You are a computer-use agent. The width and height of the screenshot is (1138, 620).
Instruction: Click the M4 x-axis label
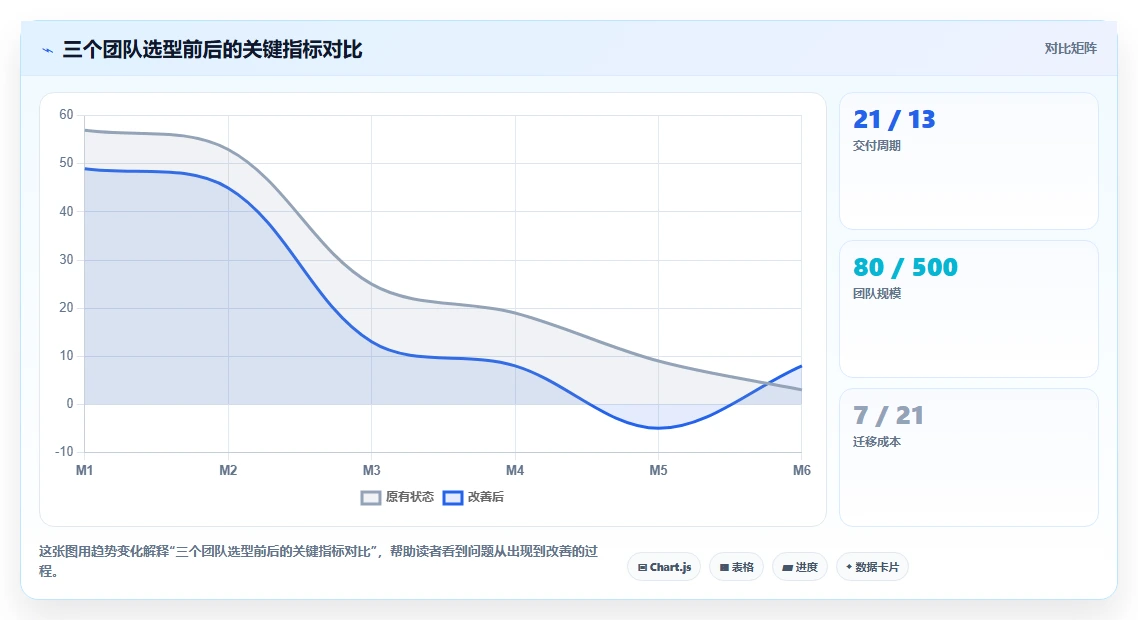tap(515, 470)
